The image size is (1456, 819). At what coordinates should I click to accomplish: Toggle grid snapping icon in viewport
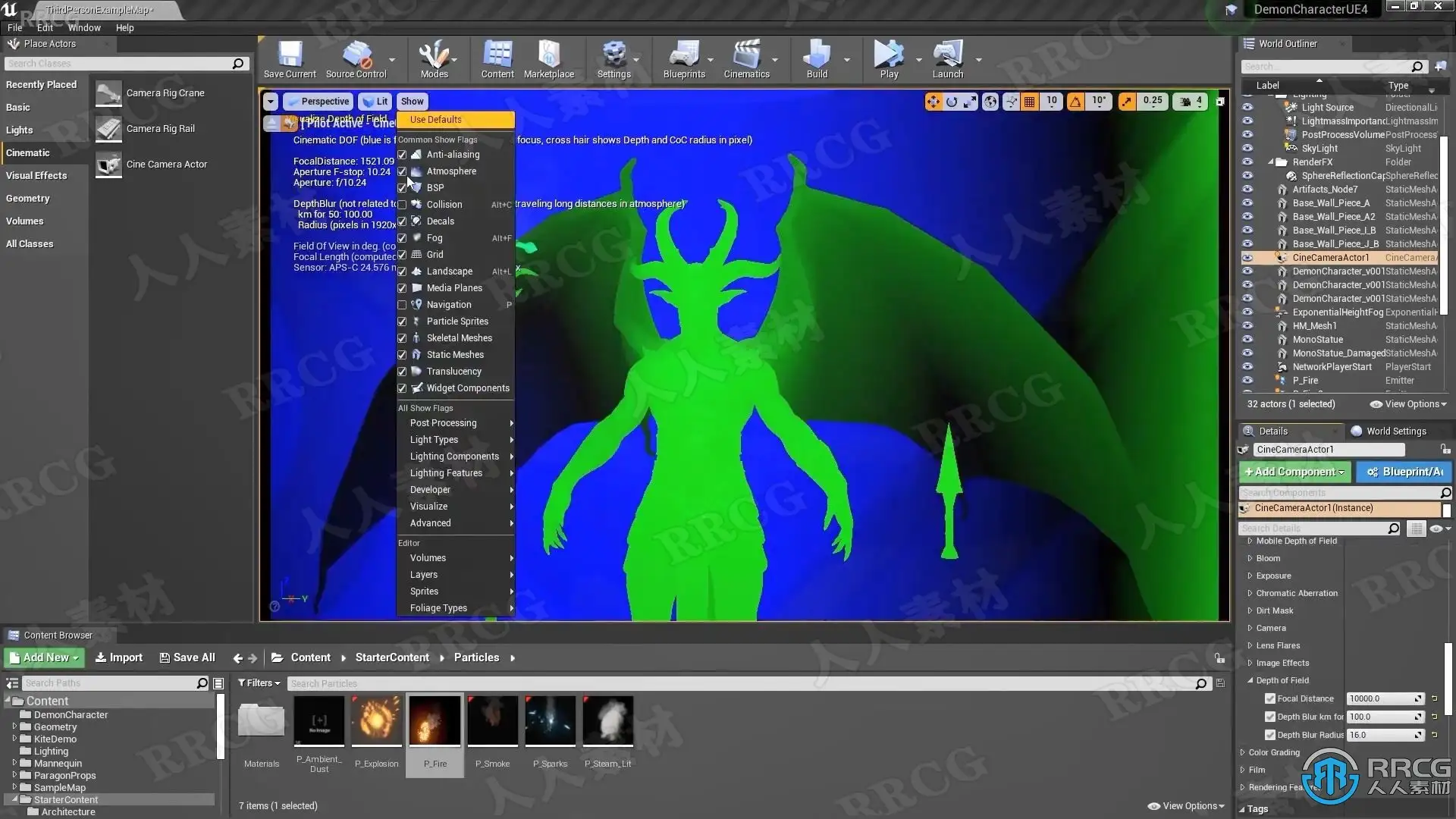[1030, 102]
